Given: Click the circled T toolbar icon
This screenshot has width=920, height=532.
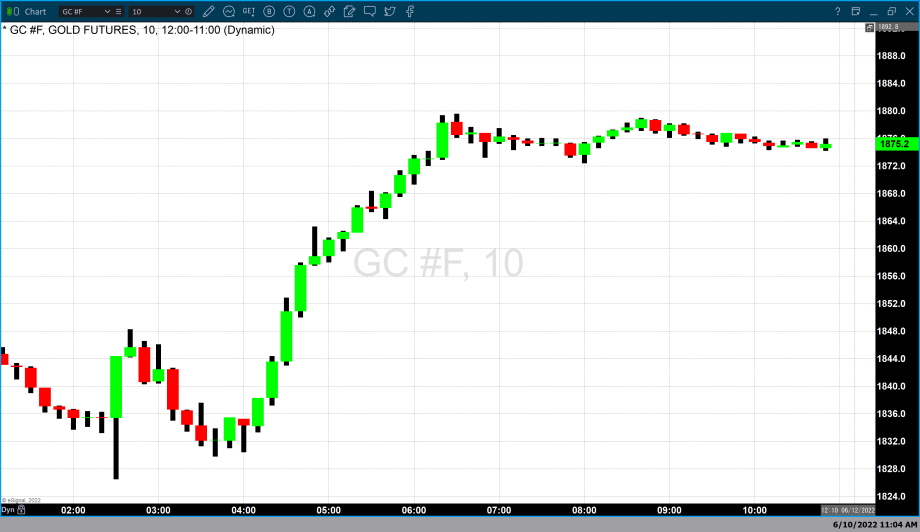Looking at the screenshot, I should 289,11.
